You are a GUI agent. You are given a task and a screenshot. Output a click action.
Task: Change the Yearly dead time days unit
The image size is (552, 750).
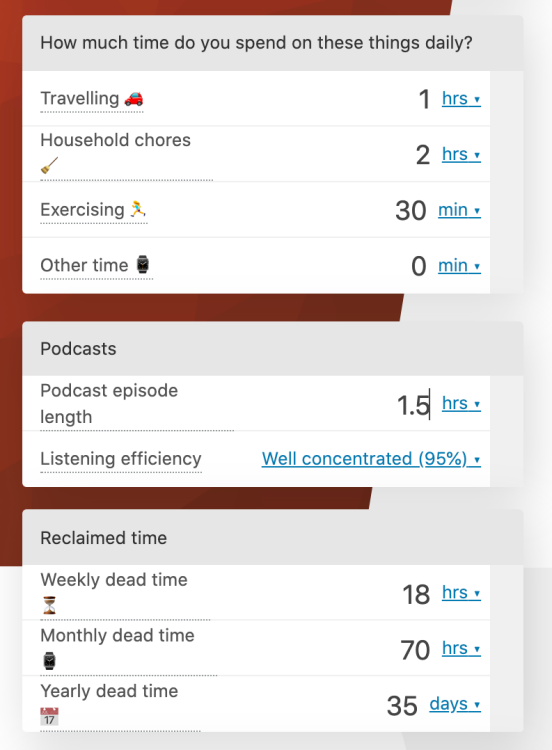455,704
